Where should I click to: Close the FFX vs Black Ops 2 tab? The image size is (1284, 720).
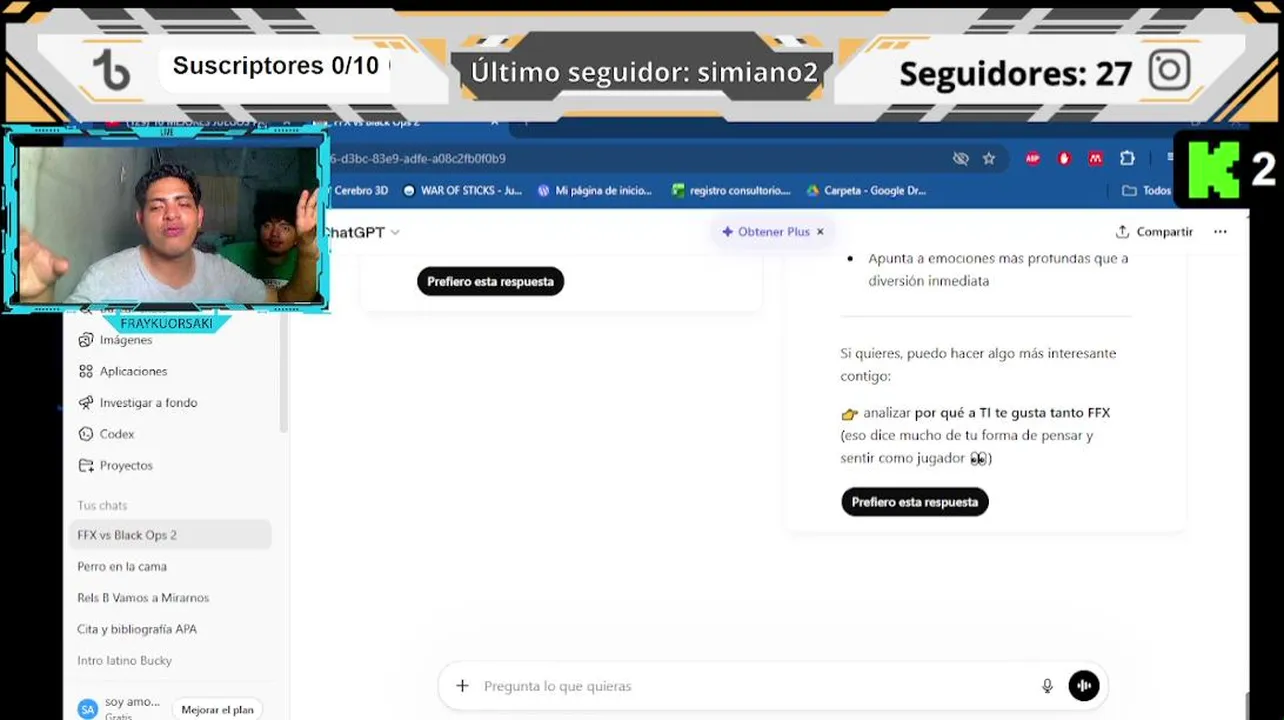[494, 123]
